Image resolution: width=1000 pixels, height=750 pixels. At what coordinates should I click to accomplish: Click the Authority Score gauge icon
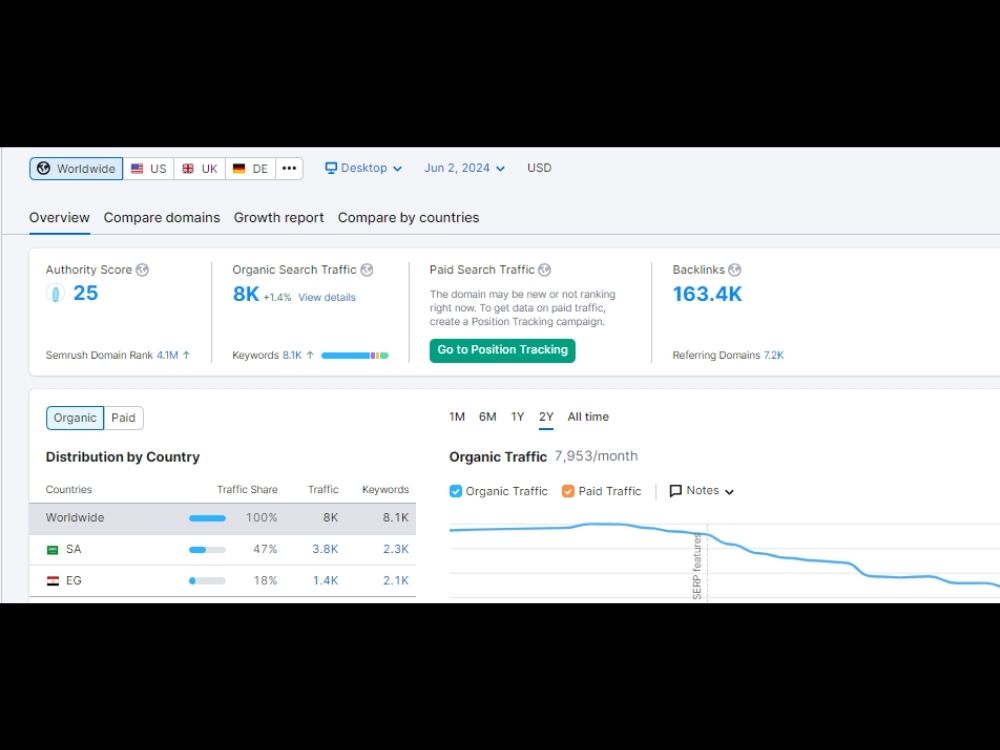point(55,293)
